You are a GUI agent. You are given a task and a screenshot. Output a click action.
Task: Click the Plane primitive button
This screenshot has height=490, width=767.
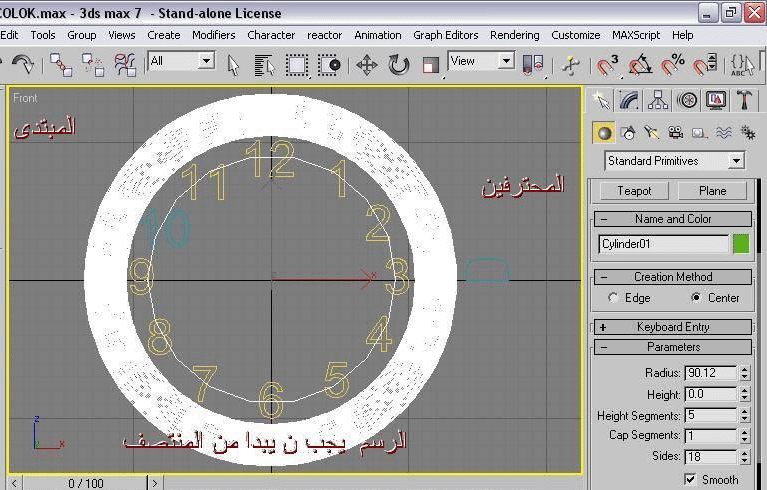713,191
